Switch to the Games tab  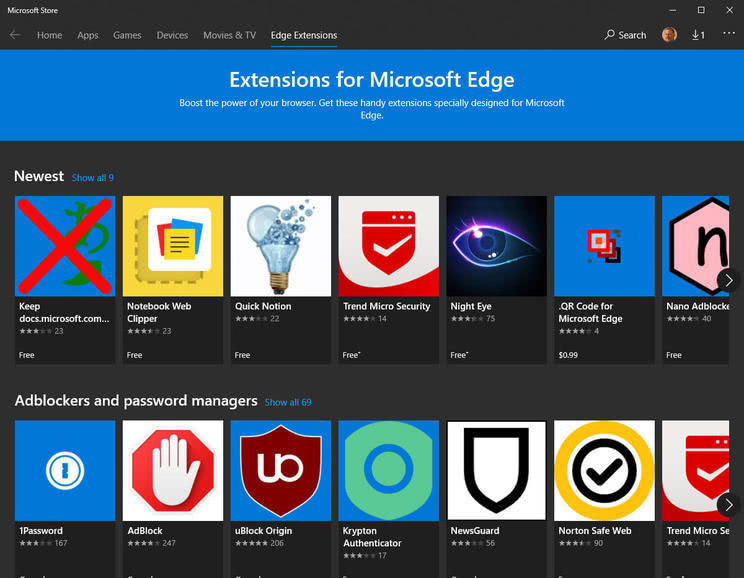[x=127, y=35]
